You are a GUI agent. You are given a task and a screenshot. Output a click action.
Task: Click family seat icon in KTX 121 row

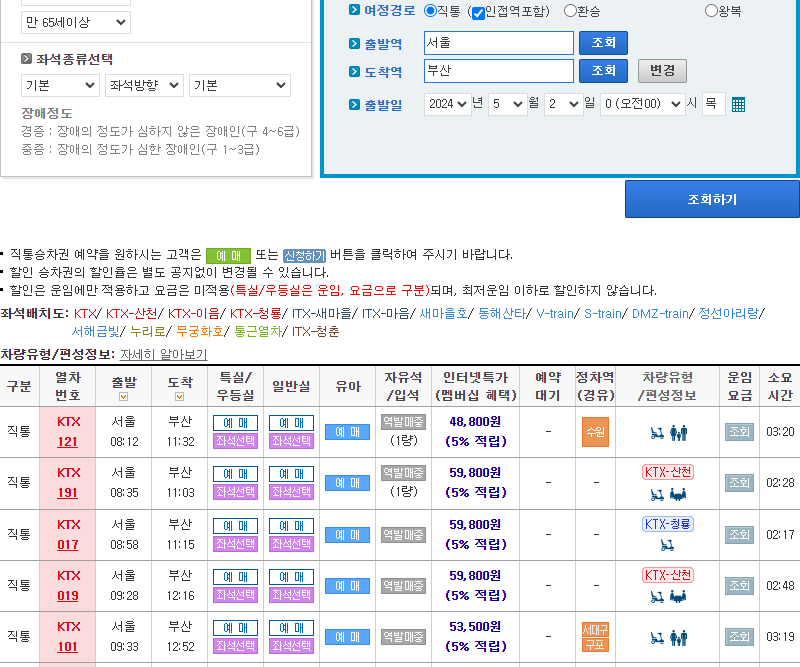679,433
